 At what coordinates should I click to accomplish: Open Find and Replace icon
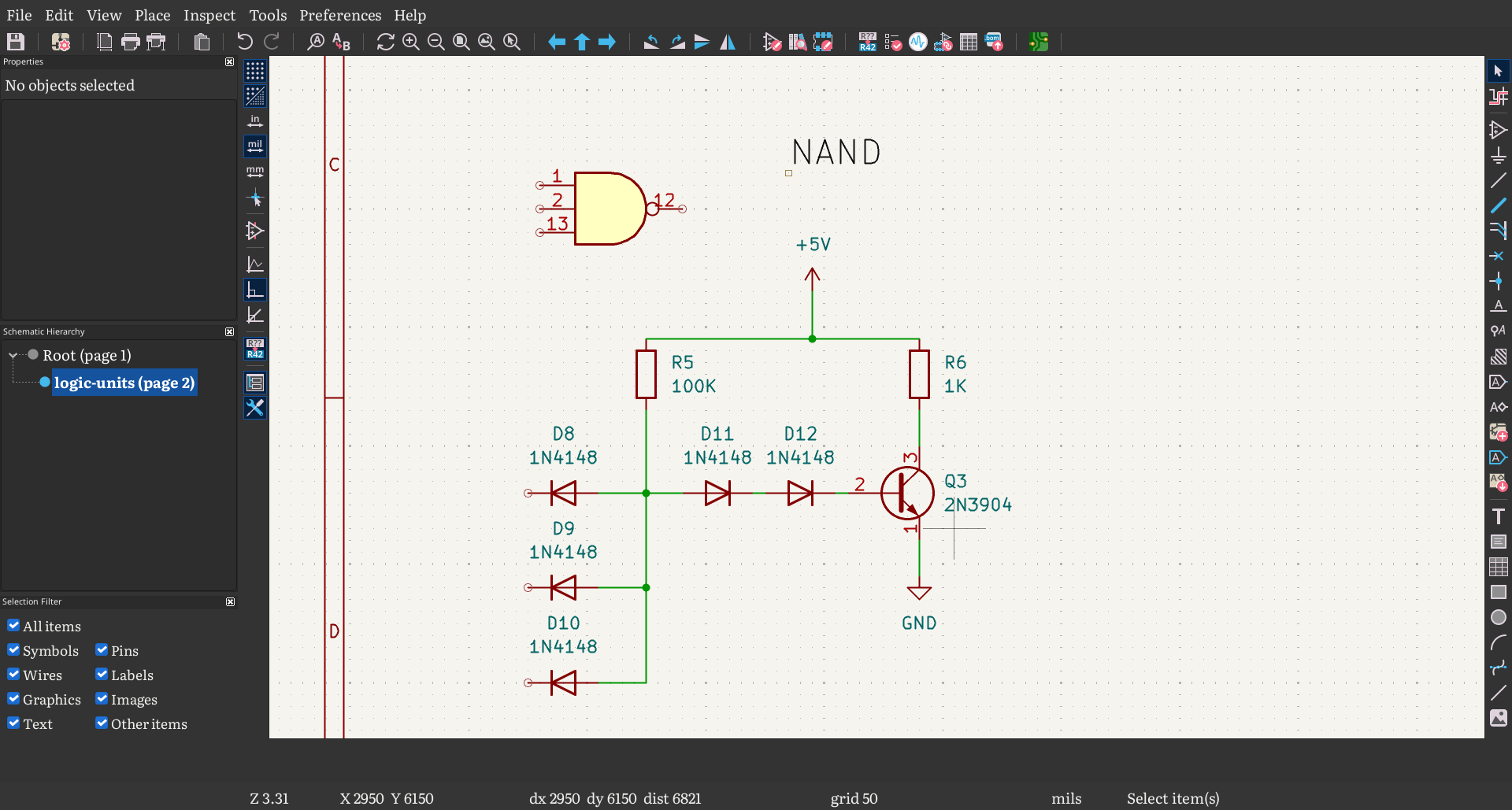tap(341, 42)
